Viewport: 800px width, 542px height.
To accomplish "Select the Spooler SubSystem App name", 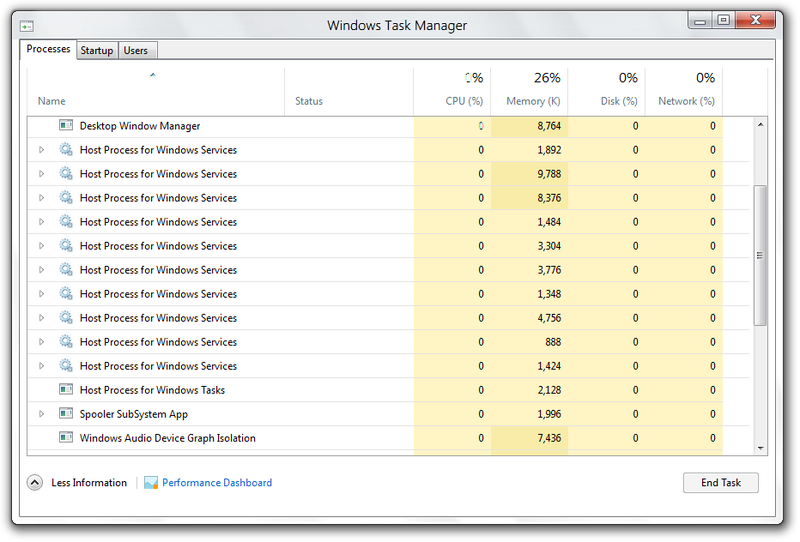I will tap(134, 414).
